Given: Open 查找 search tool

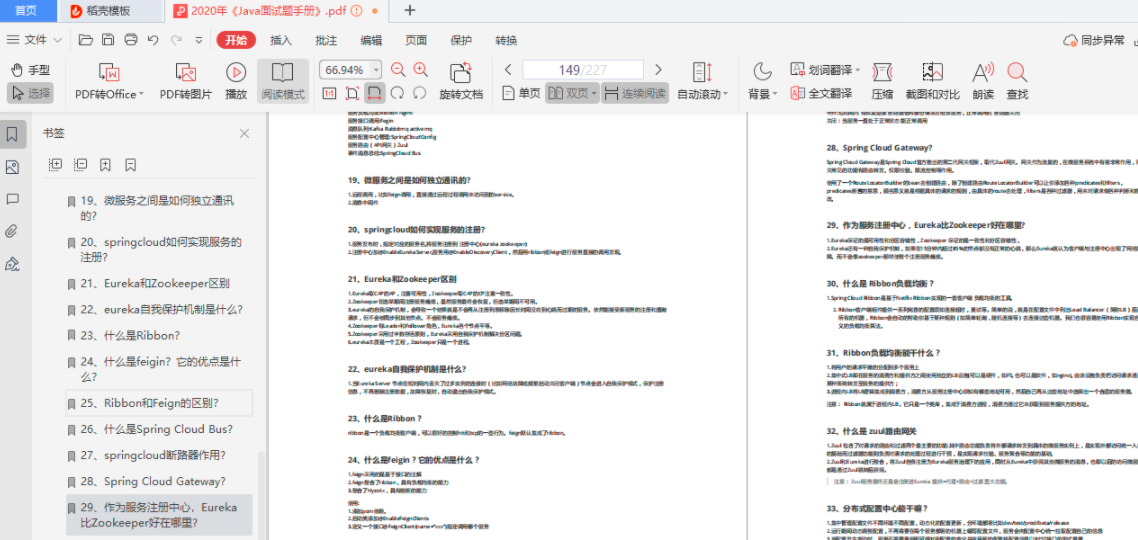Looking at the screenshot, I should tap(1018, 81).
